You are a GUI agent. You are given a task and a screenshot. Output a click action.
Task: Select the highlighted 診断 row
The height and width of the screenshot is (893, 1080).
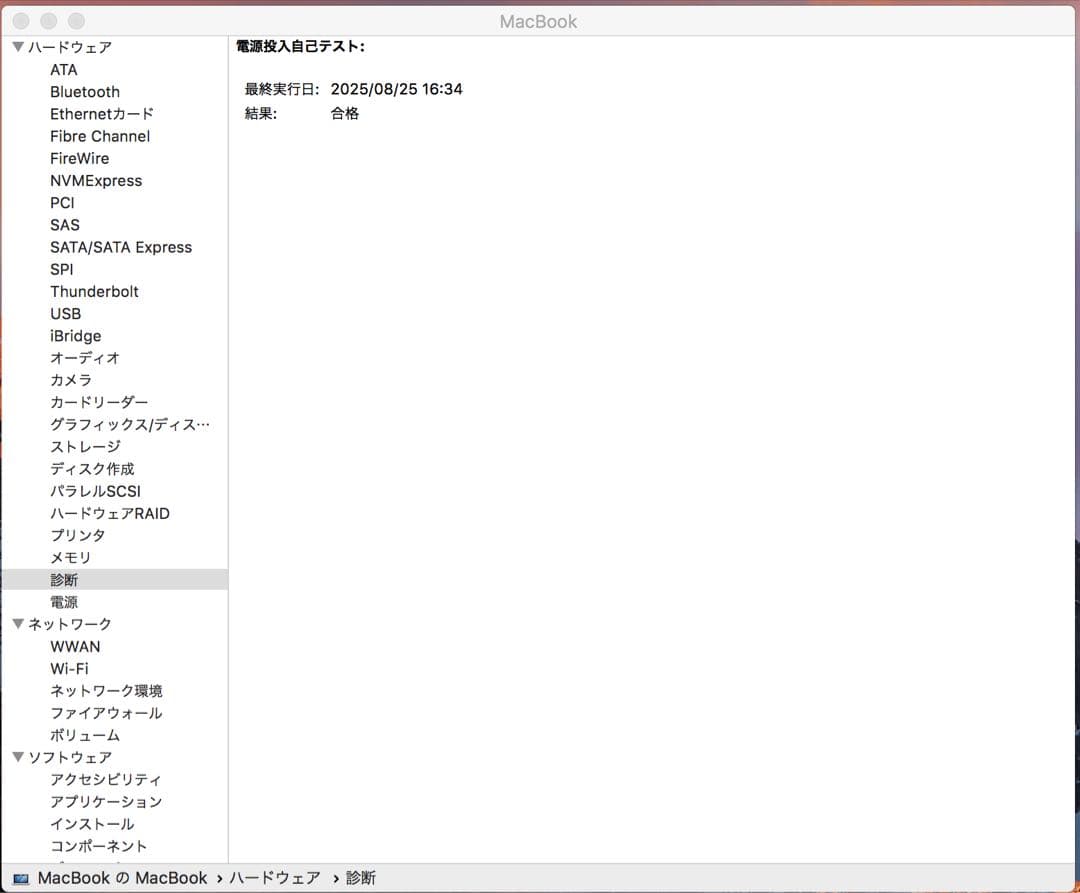click(114, 580)
